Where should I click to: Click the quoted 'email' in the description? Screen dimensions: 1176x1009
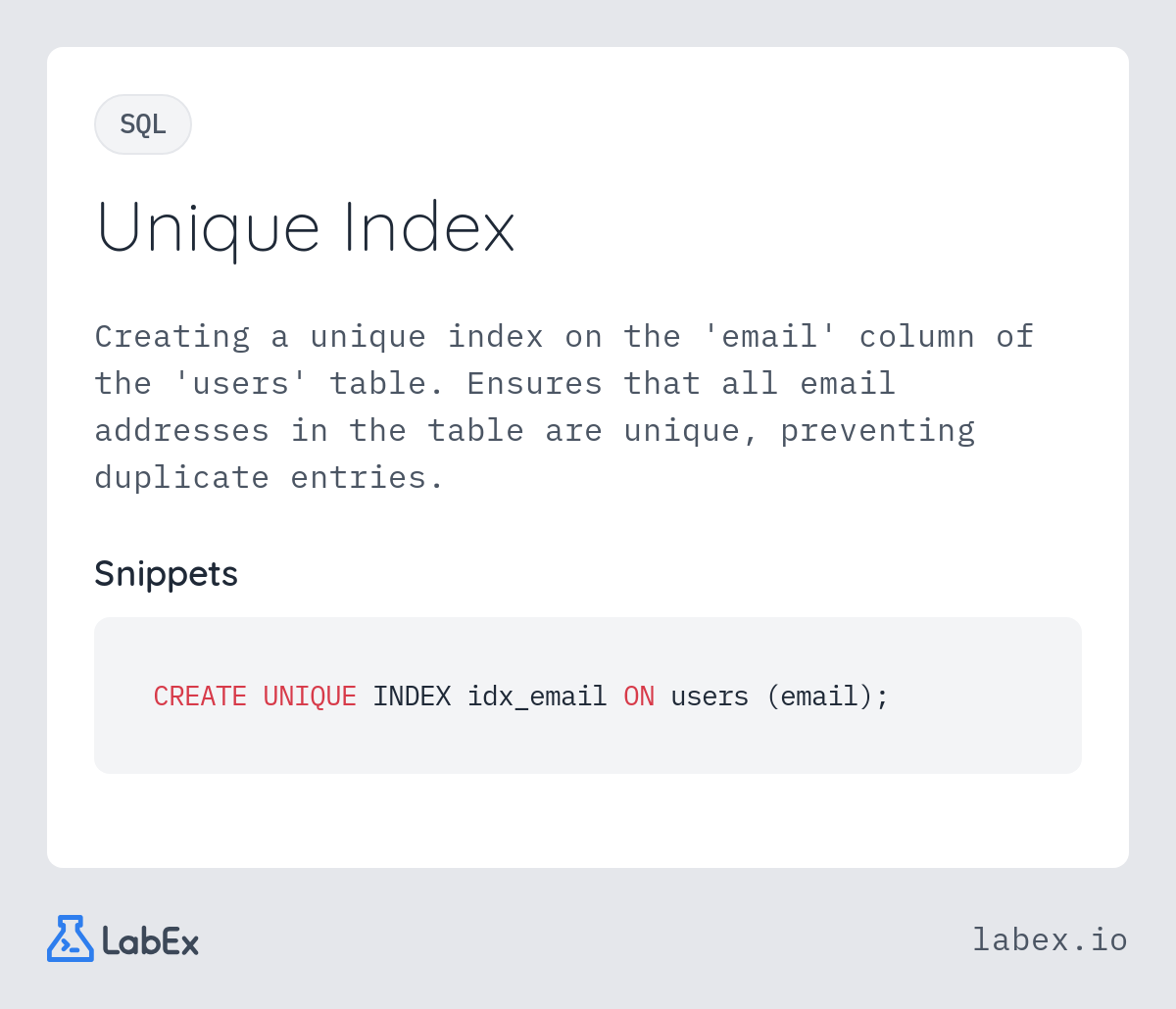[770, 336]
